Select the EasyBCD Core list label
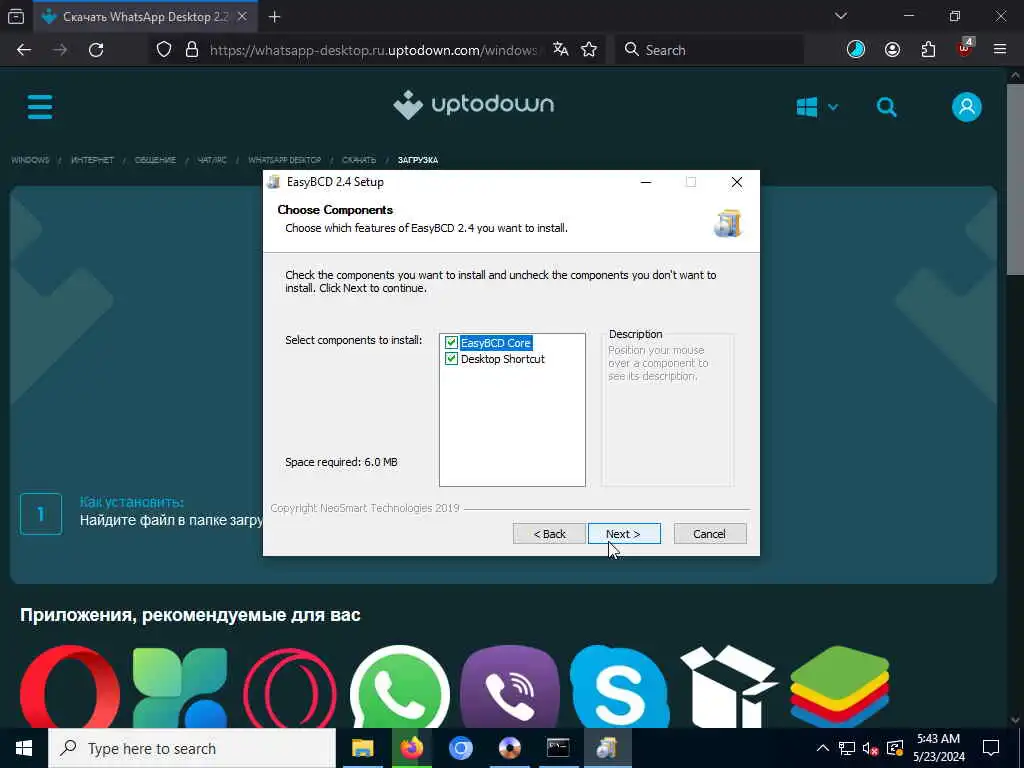Screen dimensions: 1024x768 [496, 343]
